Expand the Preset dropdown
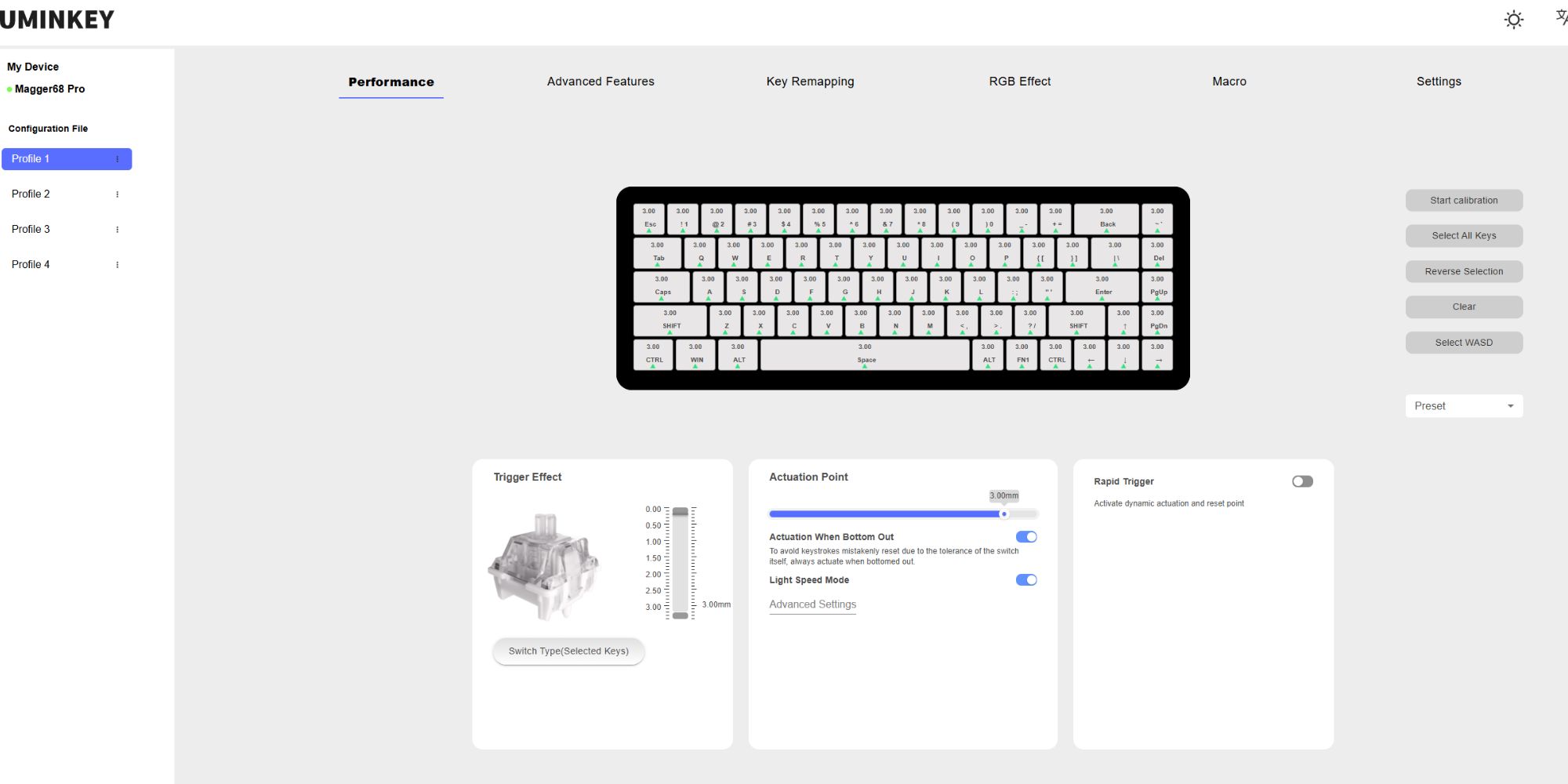This screenshot has height=784, width=1568. tap(1463, 406)
